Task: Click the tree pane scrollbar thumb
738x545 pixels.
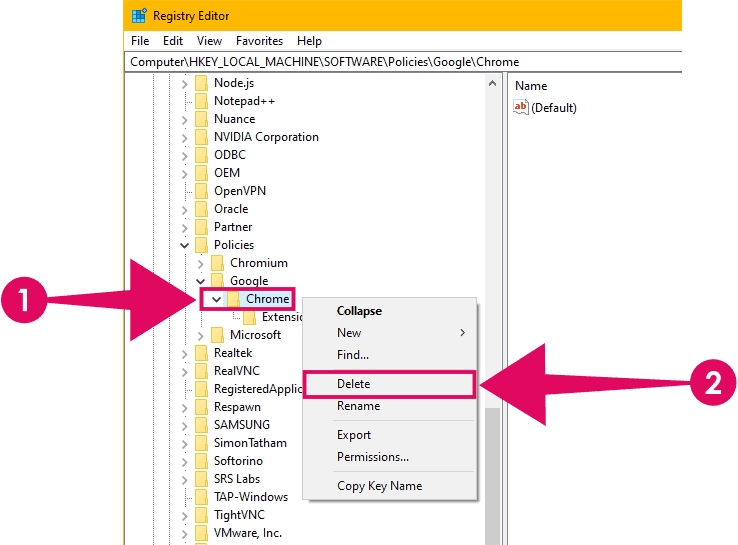Action: [x=493, y=476]
